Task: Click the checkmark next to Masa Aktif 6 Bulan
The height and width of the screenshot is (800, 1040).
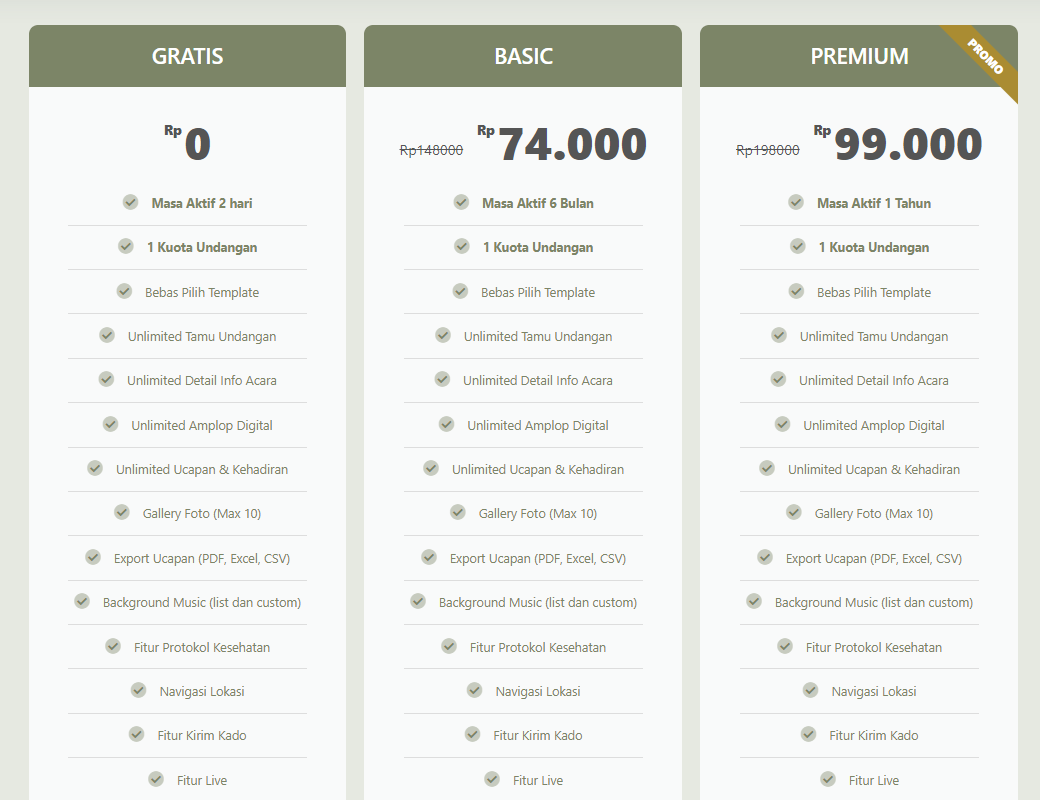Action: tap(461, 202)
